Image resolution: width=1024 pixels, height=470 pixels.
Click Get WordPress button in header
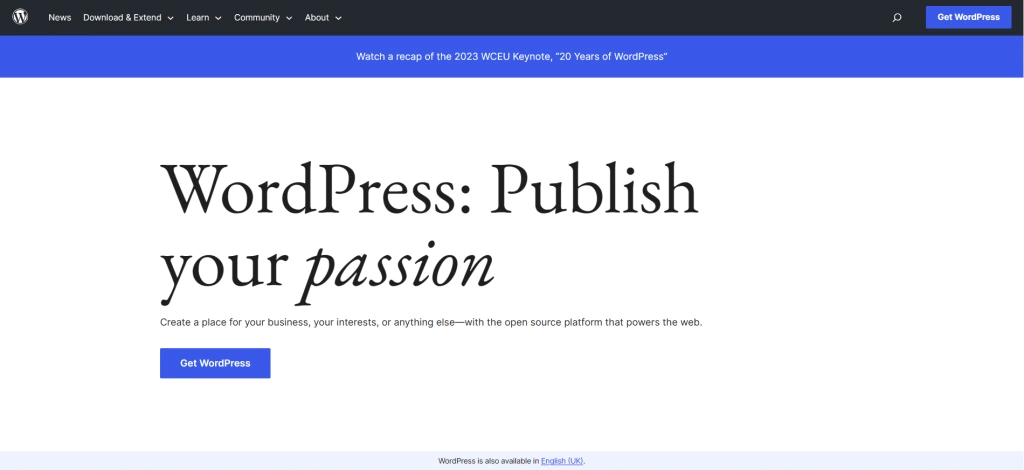click(968, 17)
